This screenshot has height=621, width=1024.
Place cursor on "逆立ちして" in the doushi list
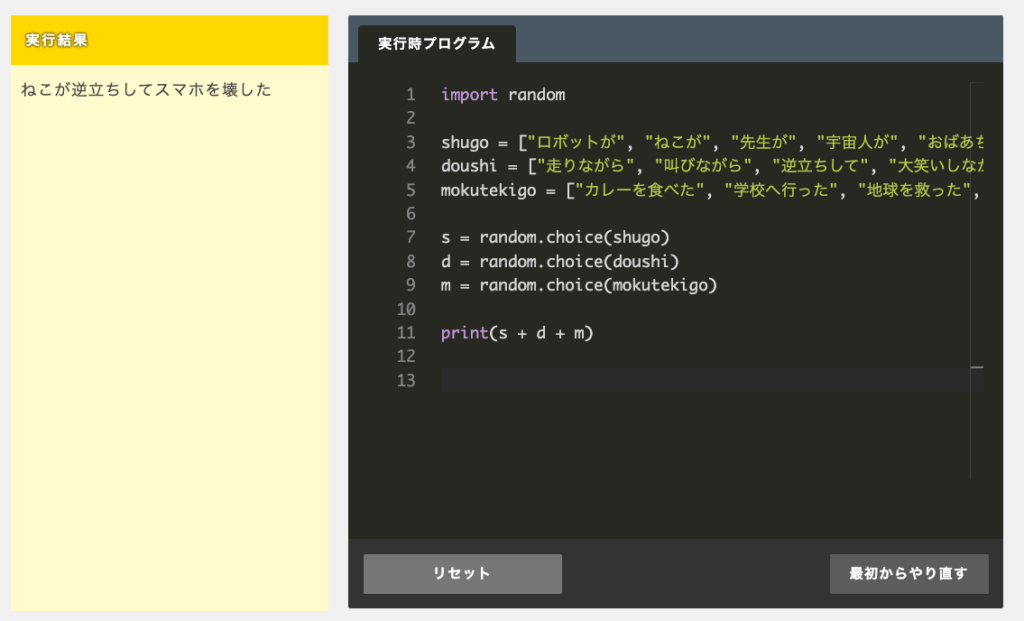pos(820,166)
